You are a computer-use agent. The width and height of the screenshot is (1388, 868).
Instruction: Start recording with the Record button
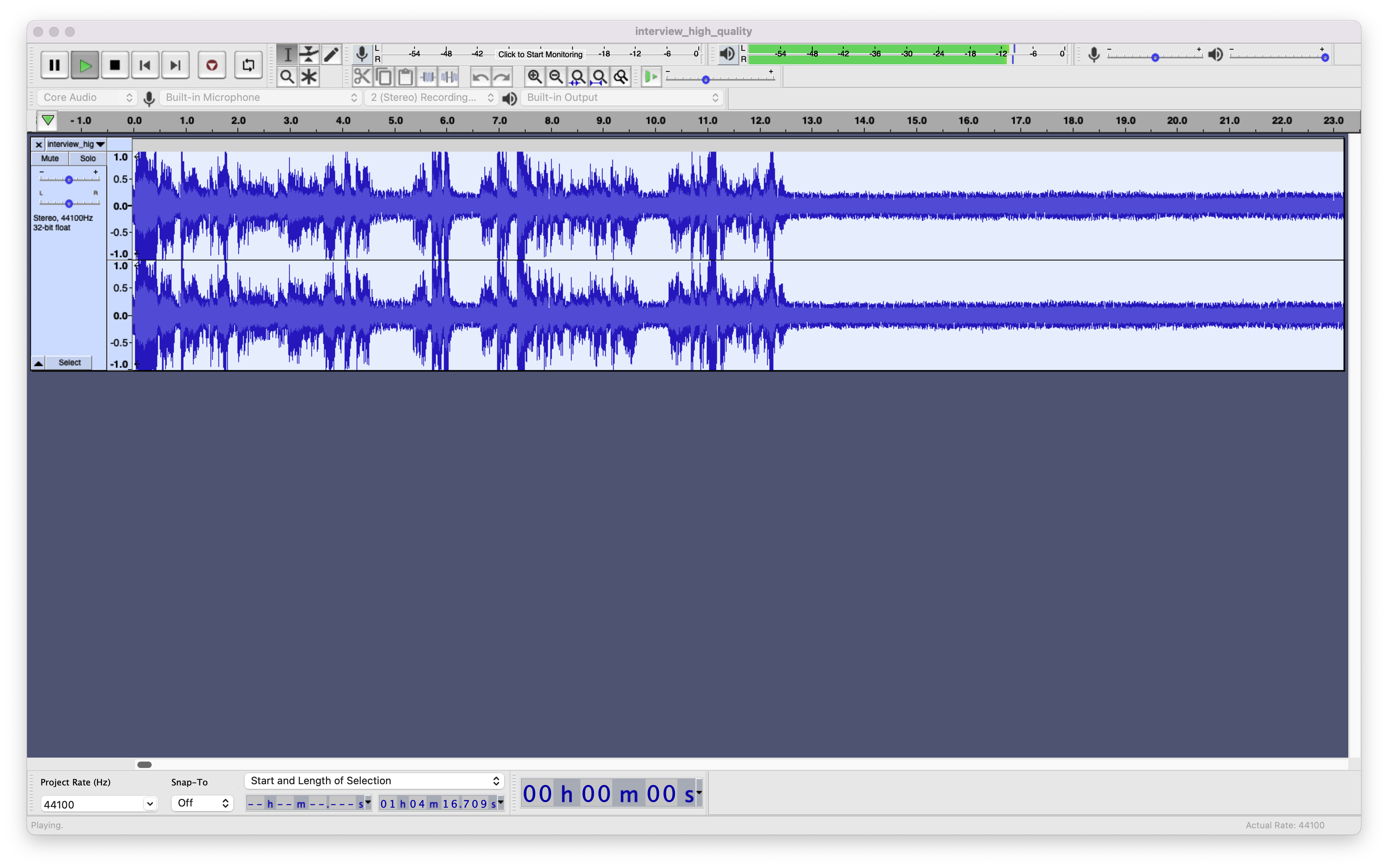click(212, 65)
